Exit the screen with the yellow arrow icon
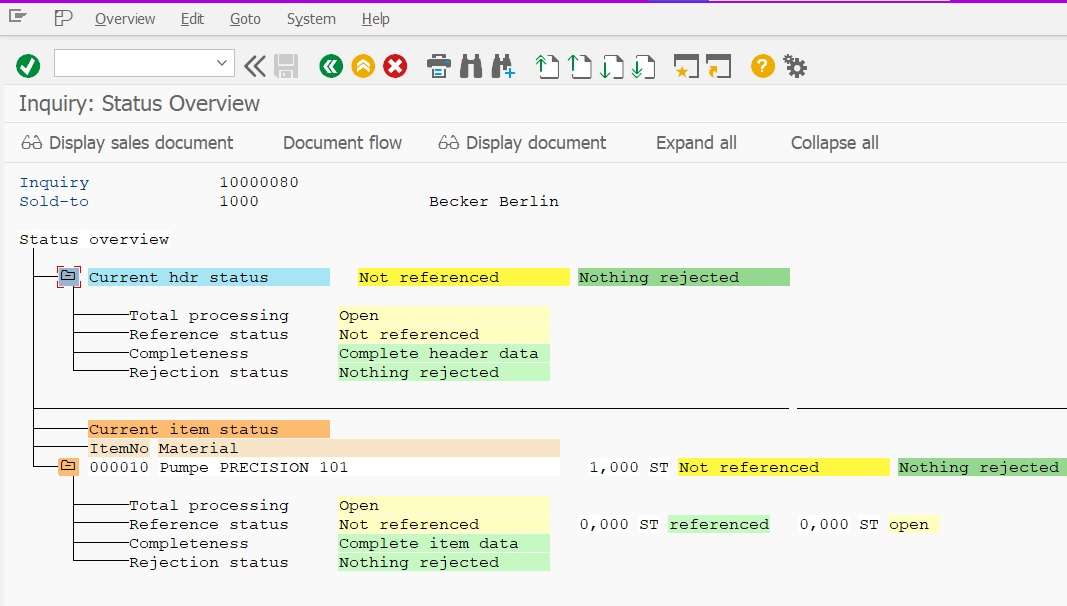The width and height of the screenshot is (1067, 606). (361, 66)
